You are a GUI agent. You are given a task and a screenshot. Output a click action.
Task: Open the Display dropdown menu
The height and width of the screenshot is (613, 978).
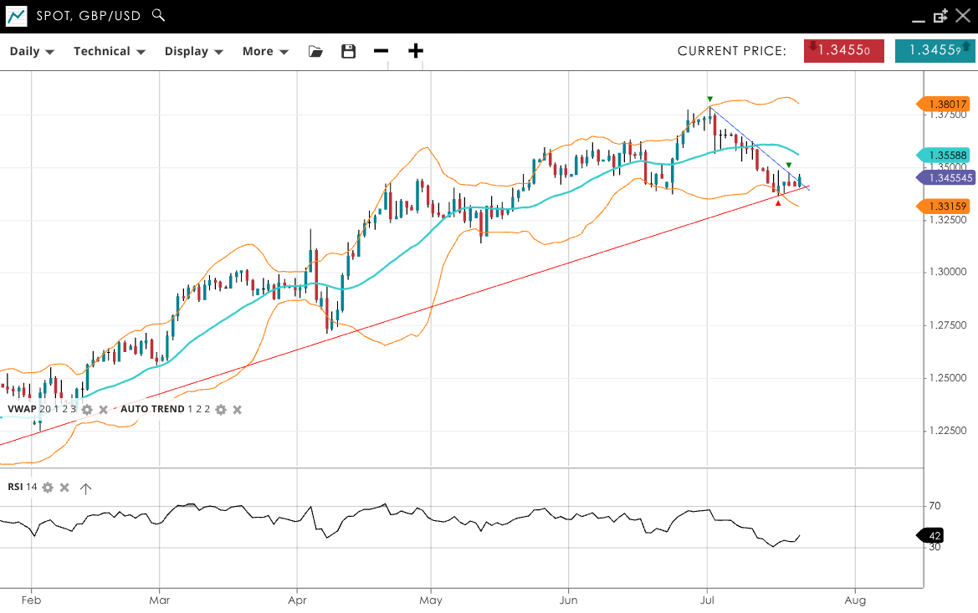coord(193,51)
